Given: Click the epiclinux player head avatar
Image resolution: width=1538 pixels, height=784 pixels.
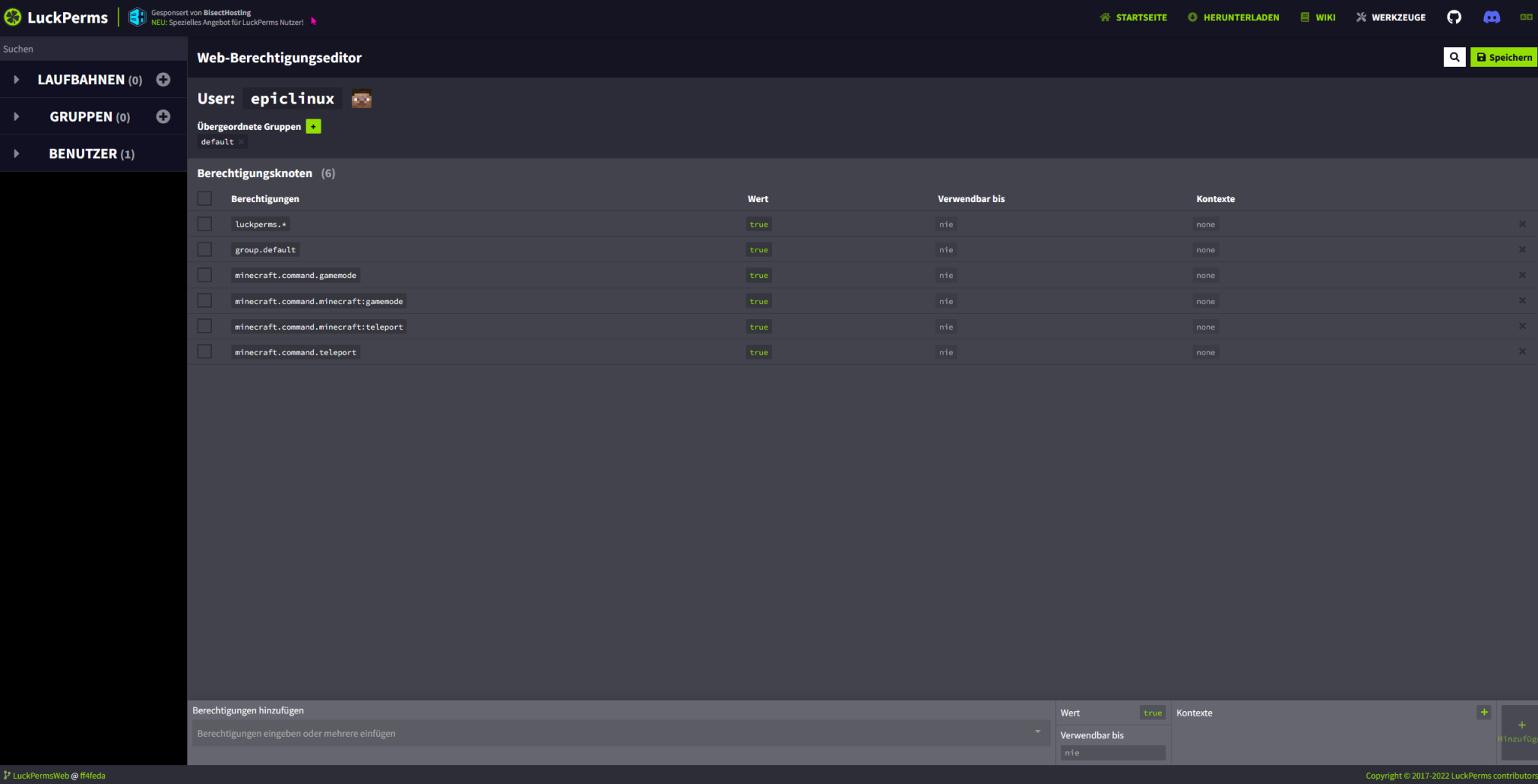Looking at the screenshot, I should click(x=362, y=98).
